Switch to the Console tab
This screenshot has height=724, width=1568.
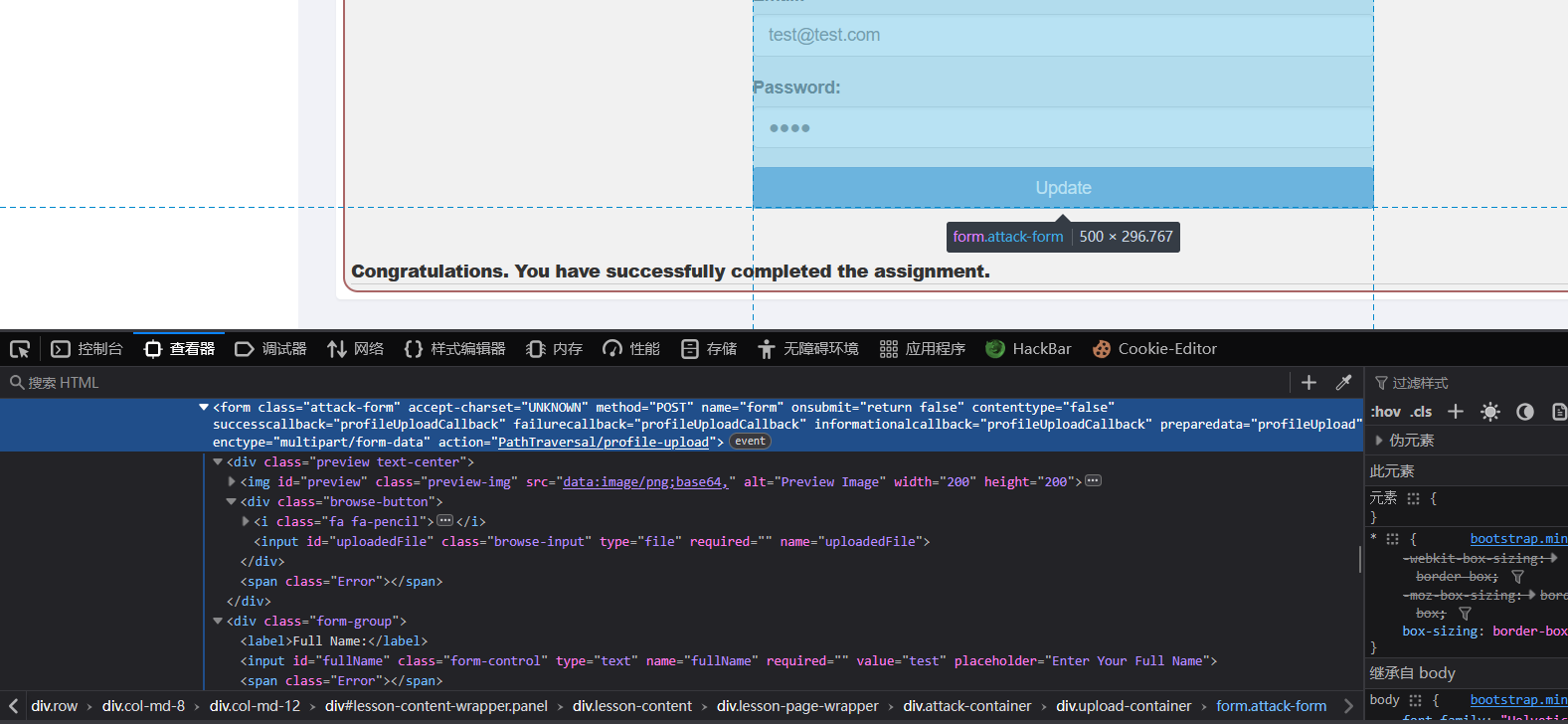(x=87, y=349)
